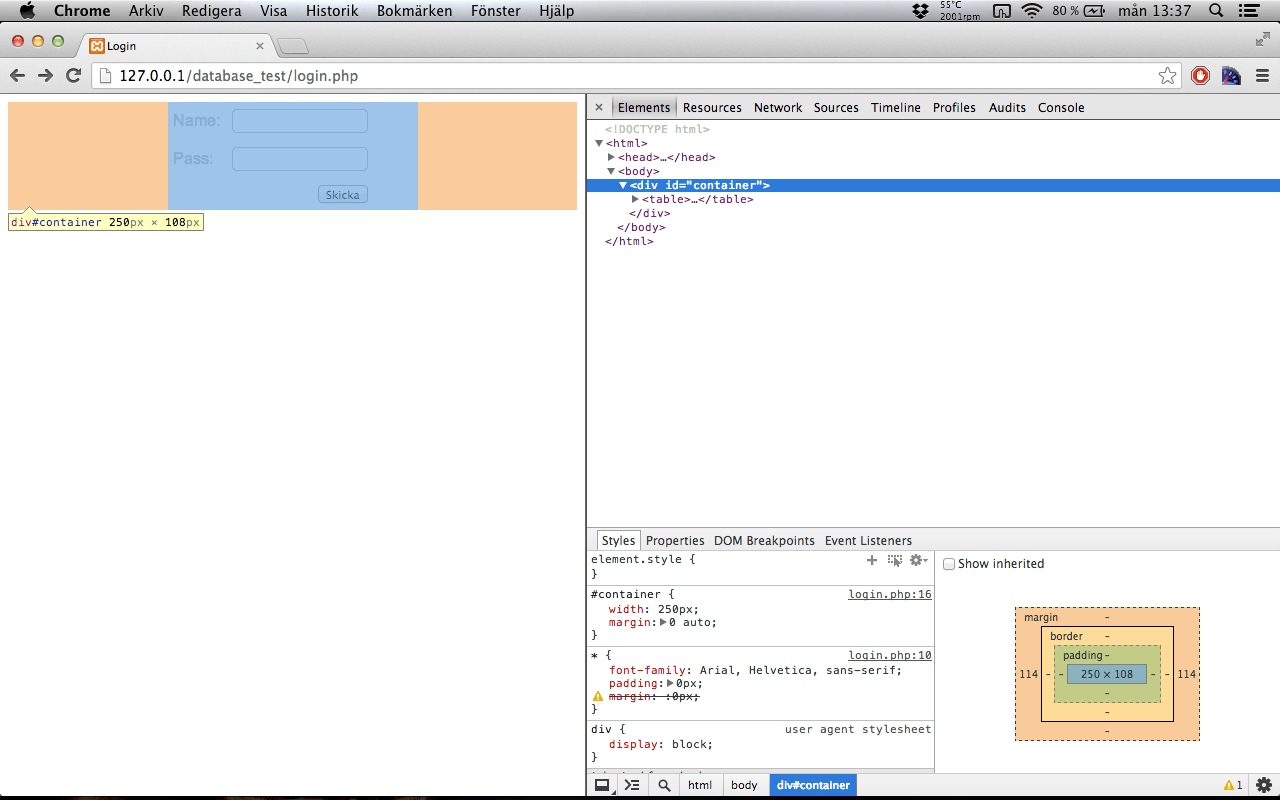Open DevTools settings gear at bottom right

1264,785
